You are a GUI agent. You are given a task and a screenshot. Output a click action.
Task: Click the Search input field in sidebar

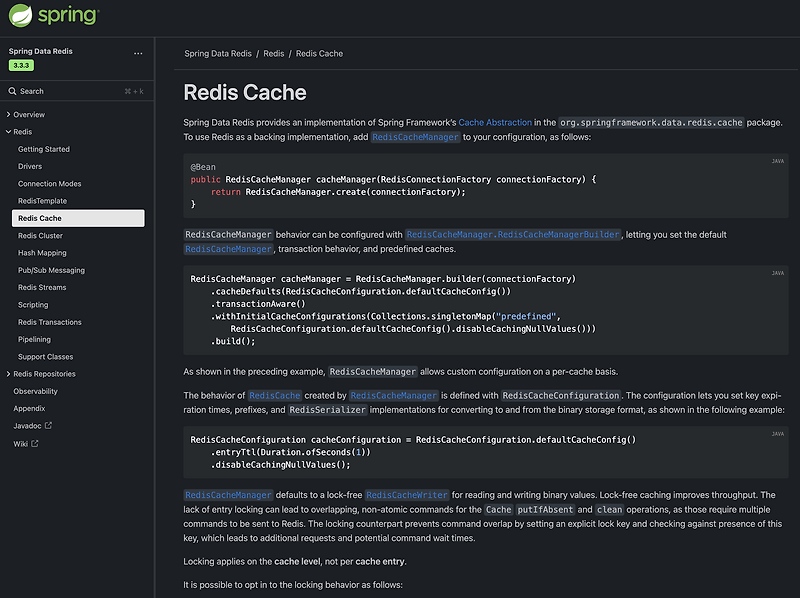[x=70, y=91]
